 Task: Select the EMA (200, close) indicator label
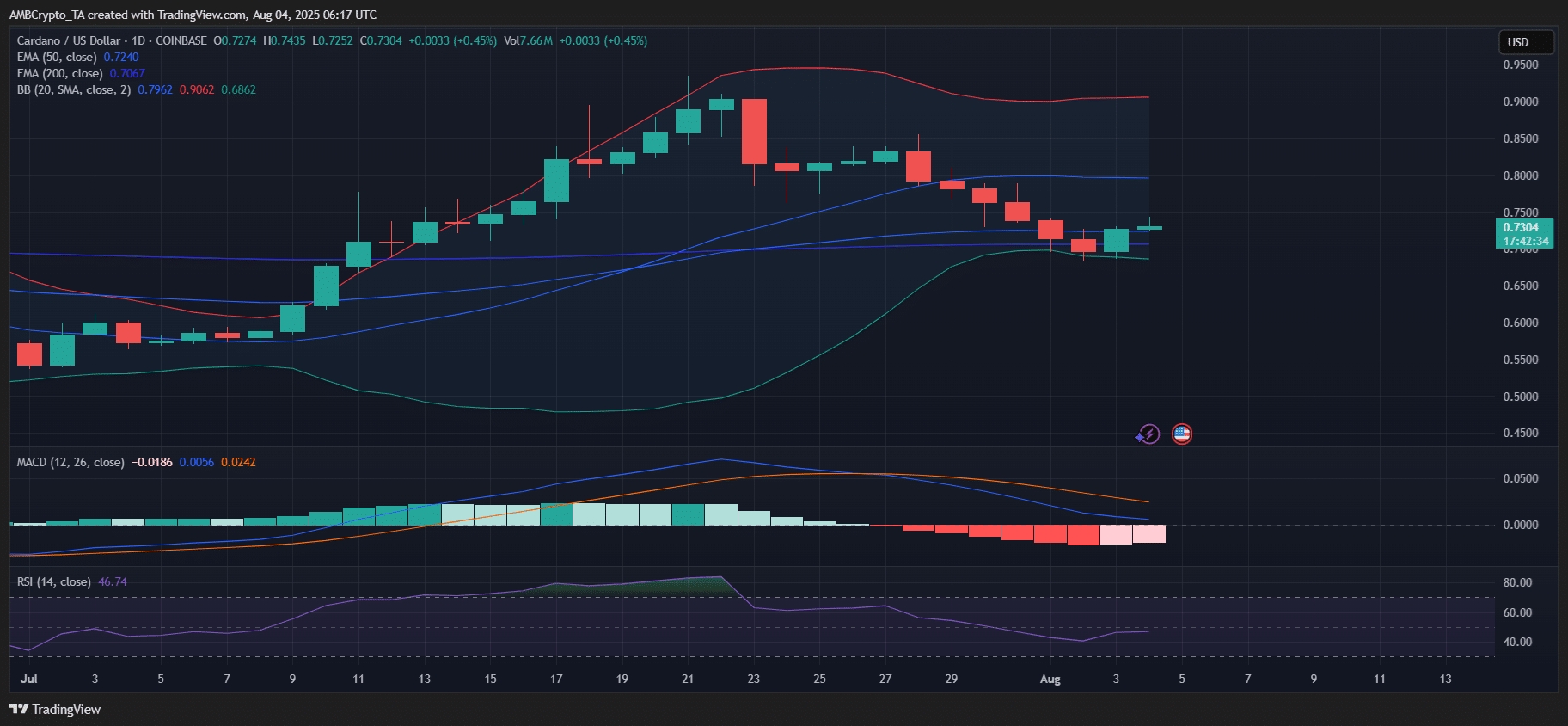click(x=60, y=73)
